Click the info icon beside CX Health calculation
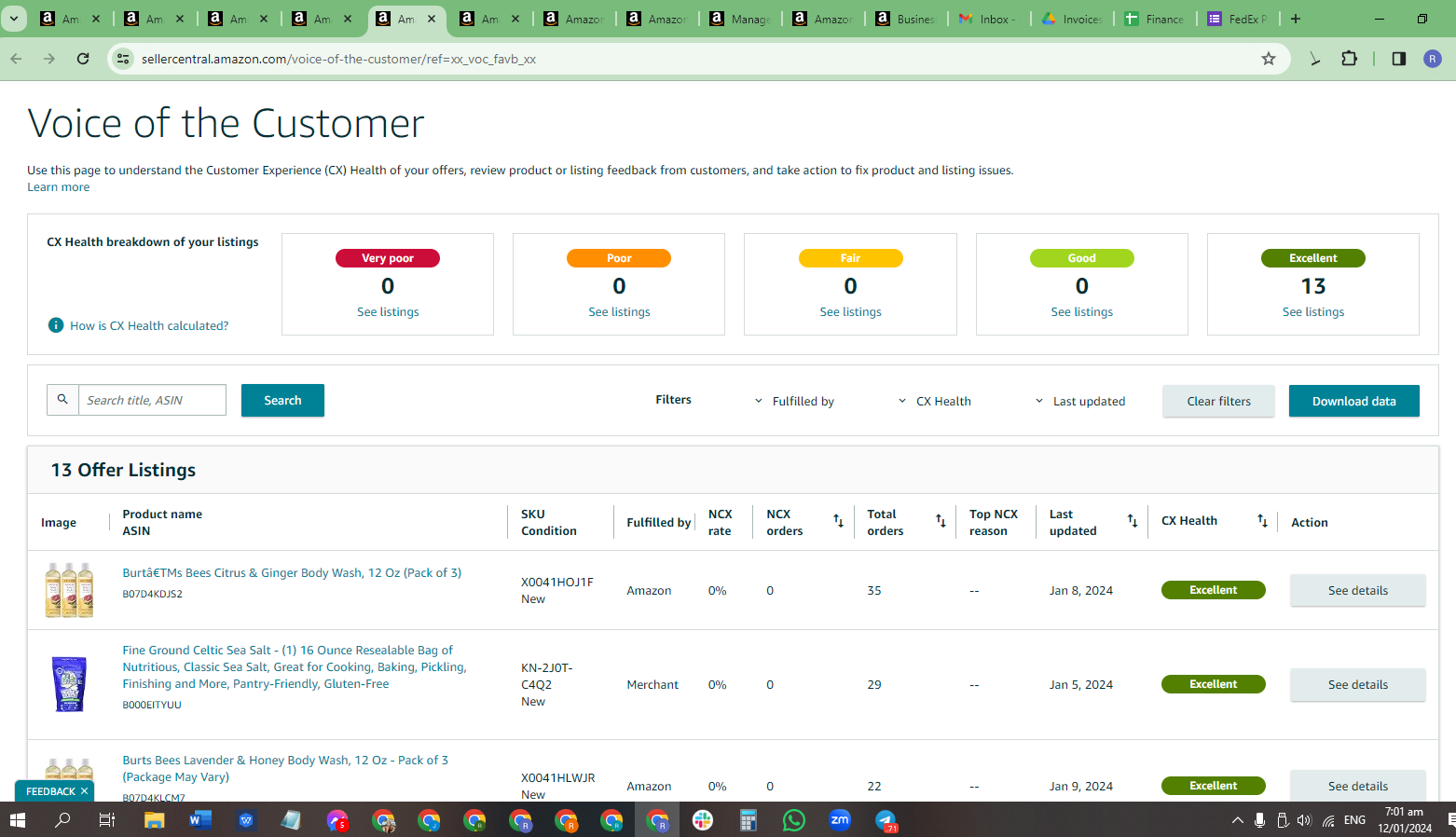Screen dimensions: 1456x837 point(56,325)
